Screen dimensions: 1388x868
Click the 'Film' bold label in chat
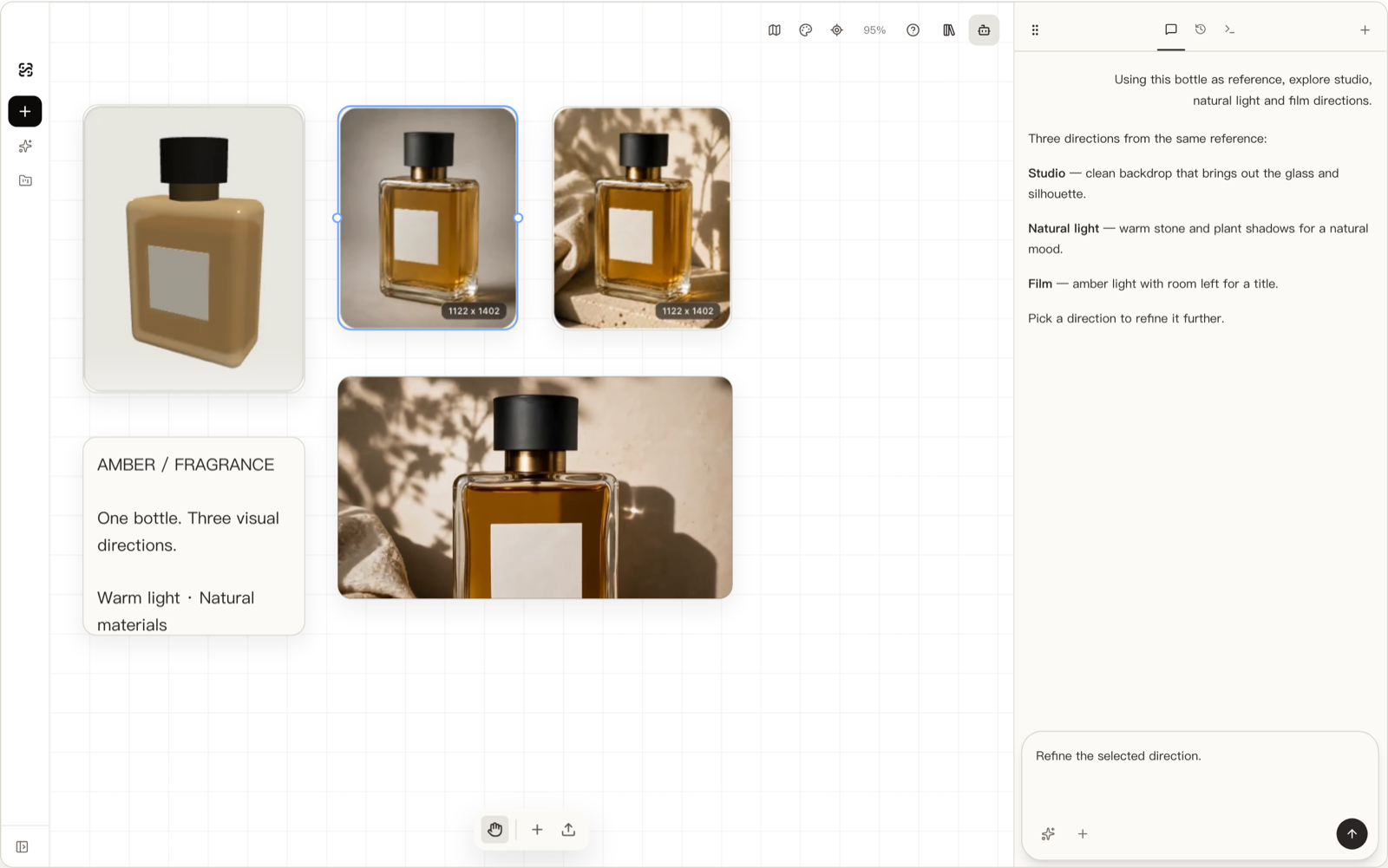[1040, 284]
